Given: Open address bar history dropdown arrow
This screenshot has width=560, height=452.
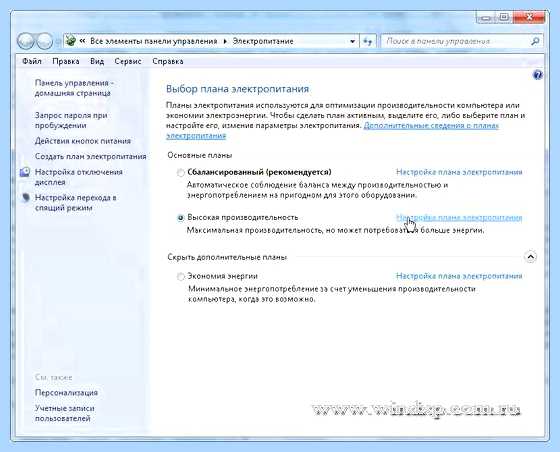Looking at the screenshot, I should pyautogui.click(x=352, y=41).
